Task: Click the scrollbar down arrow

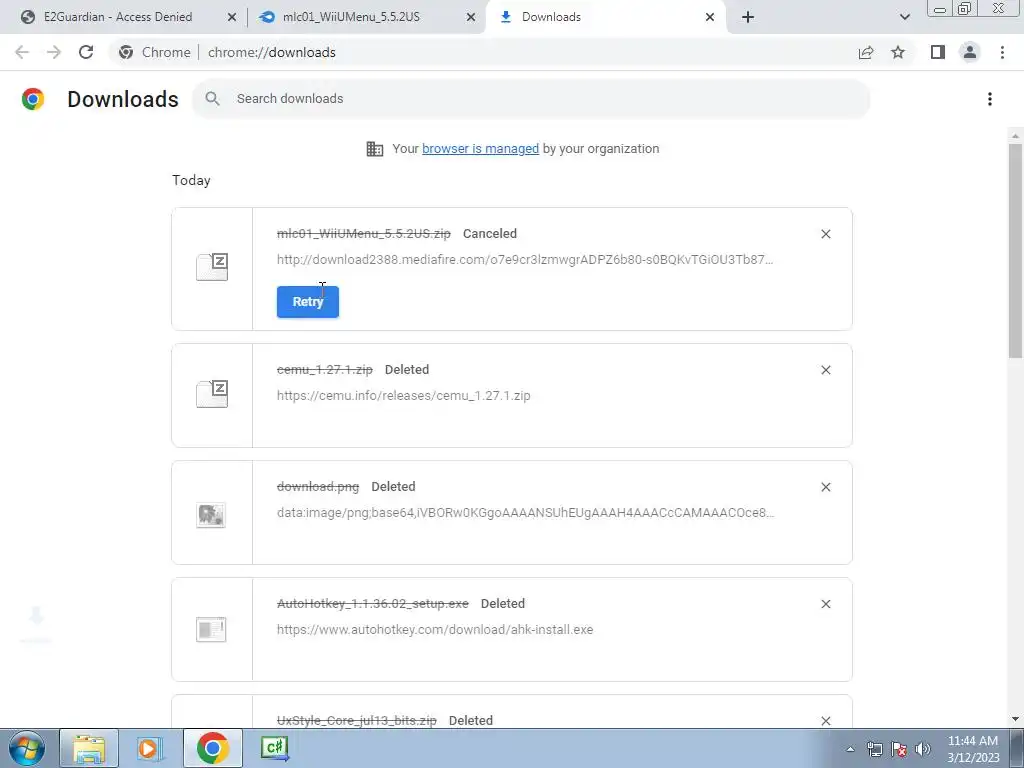Action: 1015,719
